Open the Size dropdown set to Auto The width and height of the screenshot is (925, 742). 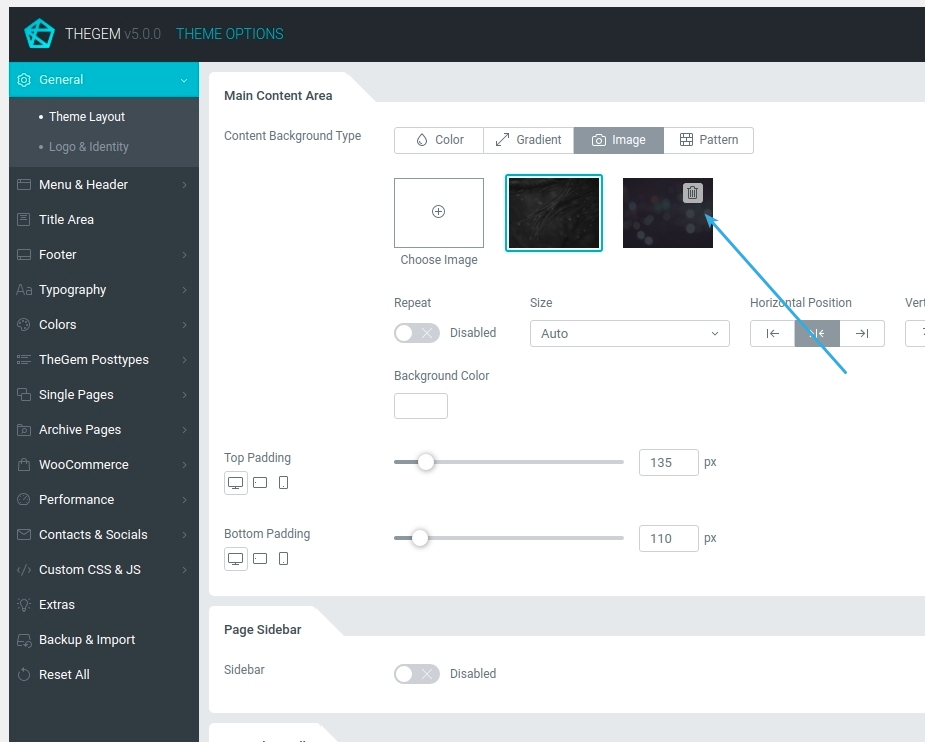[x=629, y=334]
